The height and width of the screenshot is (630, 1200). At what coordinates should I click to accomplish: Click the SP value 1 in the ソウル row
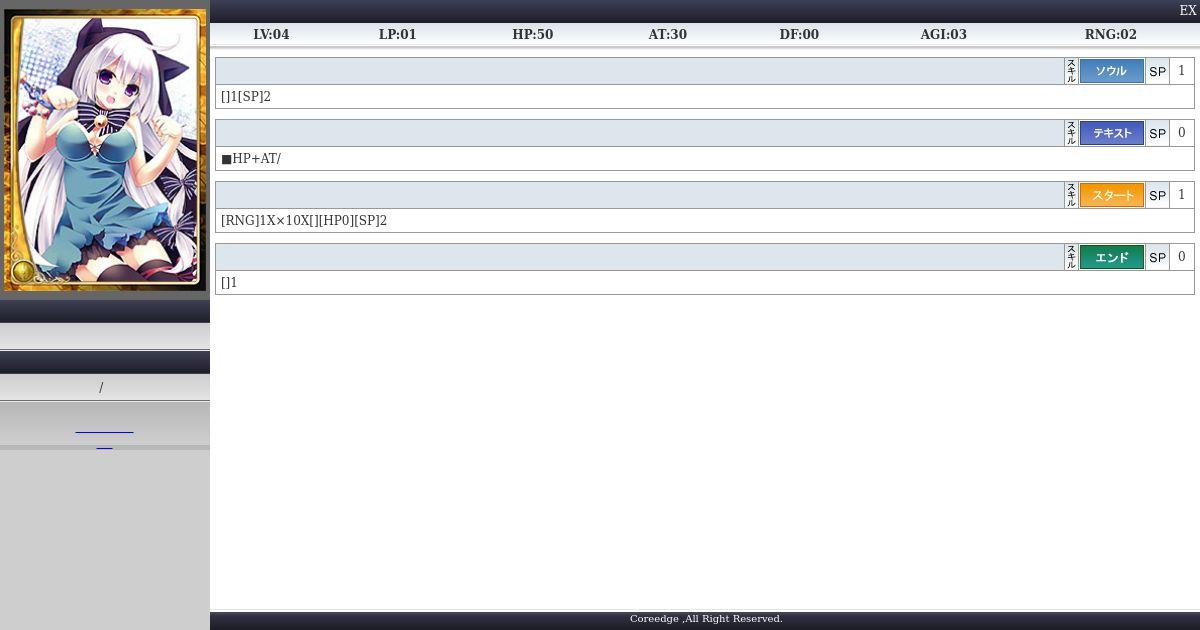[1181, 71]
